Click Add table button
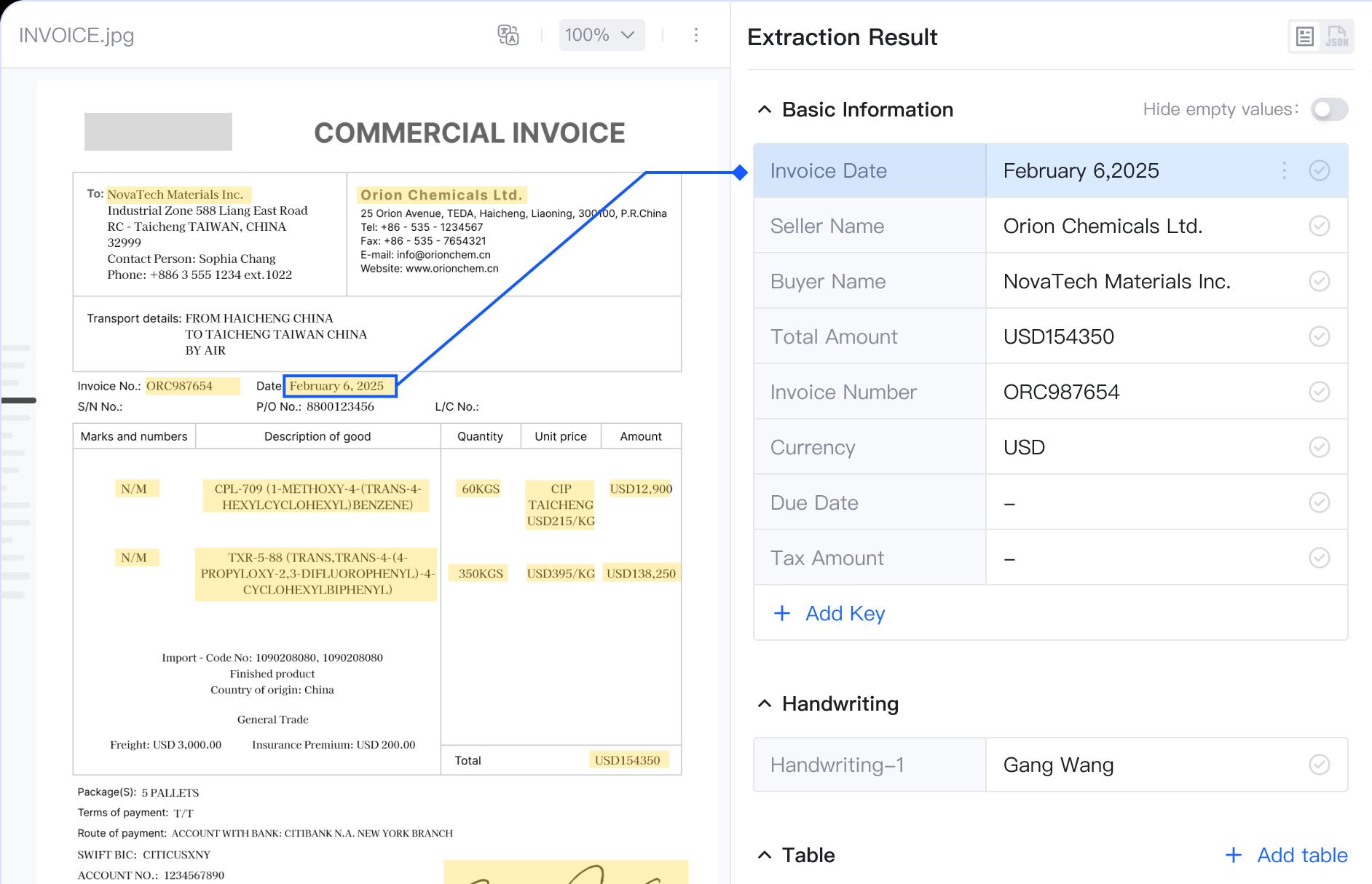Screen dimensions: 1372x884 [x=1286, y=855]
